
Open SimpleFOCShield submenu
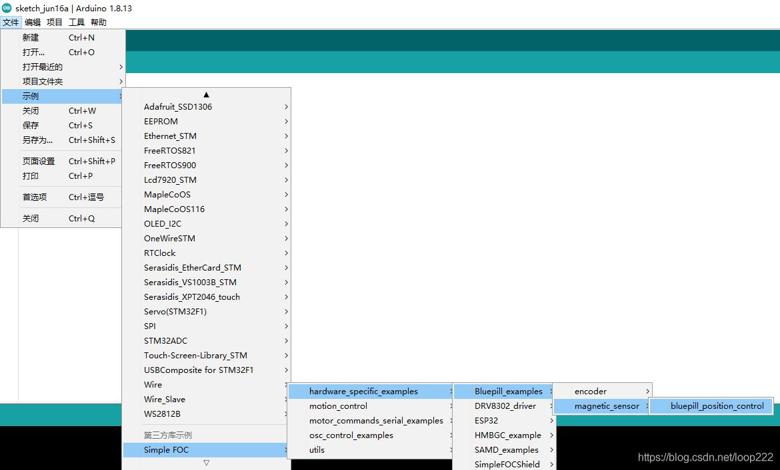click(x=504, y=464)
